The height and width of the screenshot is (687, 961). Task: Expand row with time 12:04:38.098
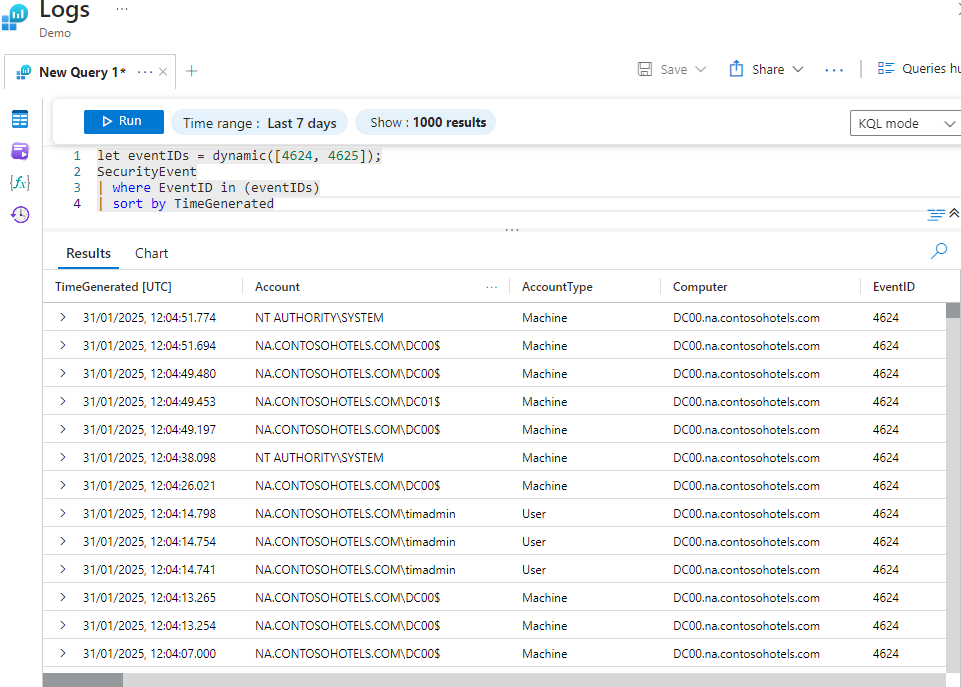[x=63, y=457]
